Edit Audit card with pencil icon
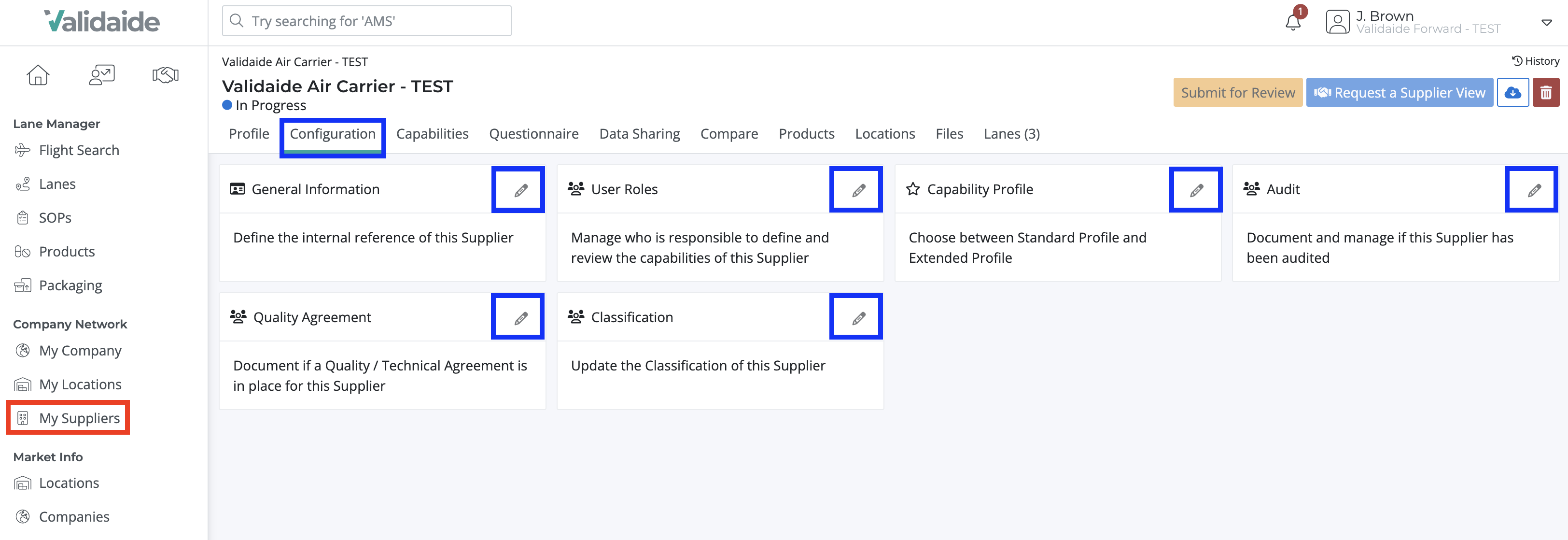1568x540 pixels. (1535, 191)
